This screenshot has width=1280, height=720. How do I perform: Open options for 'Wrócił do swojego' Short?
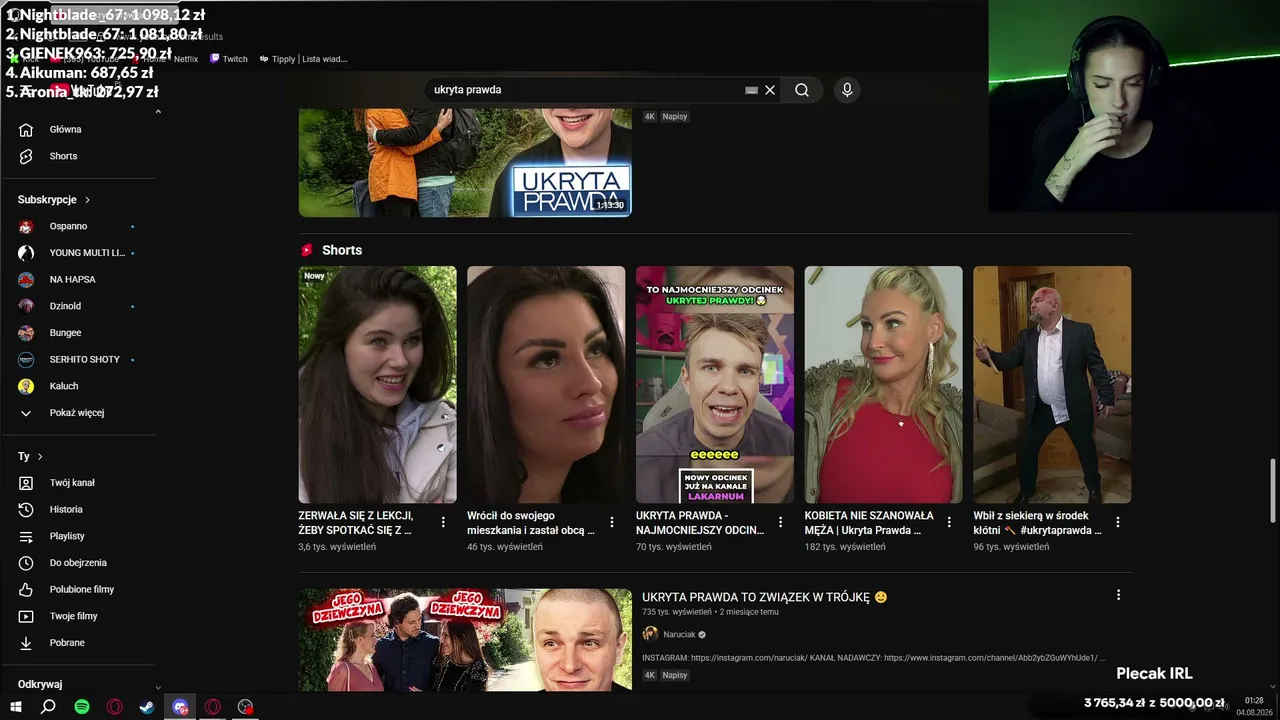click(612, 522)
